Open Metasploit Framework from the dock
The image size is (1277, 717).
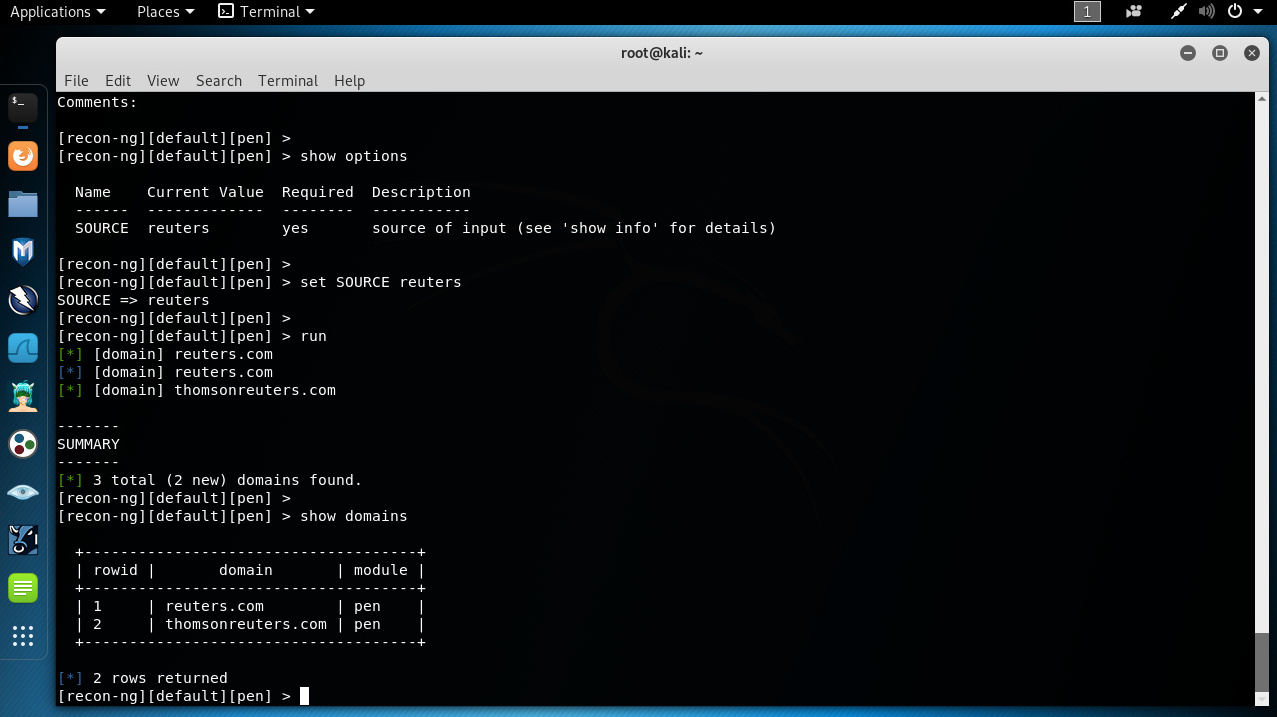[22, 252]
